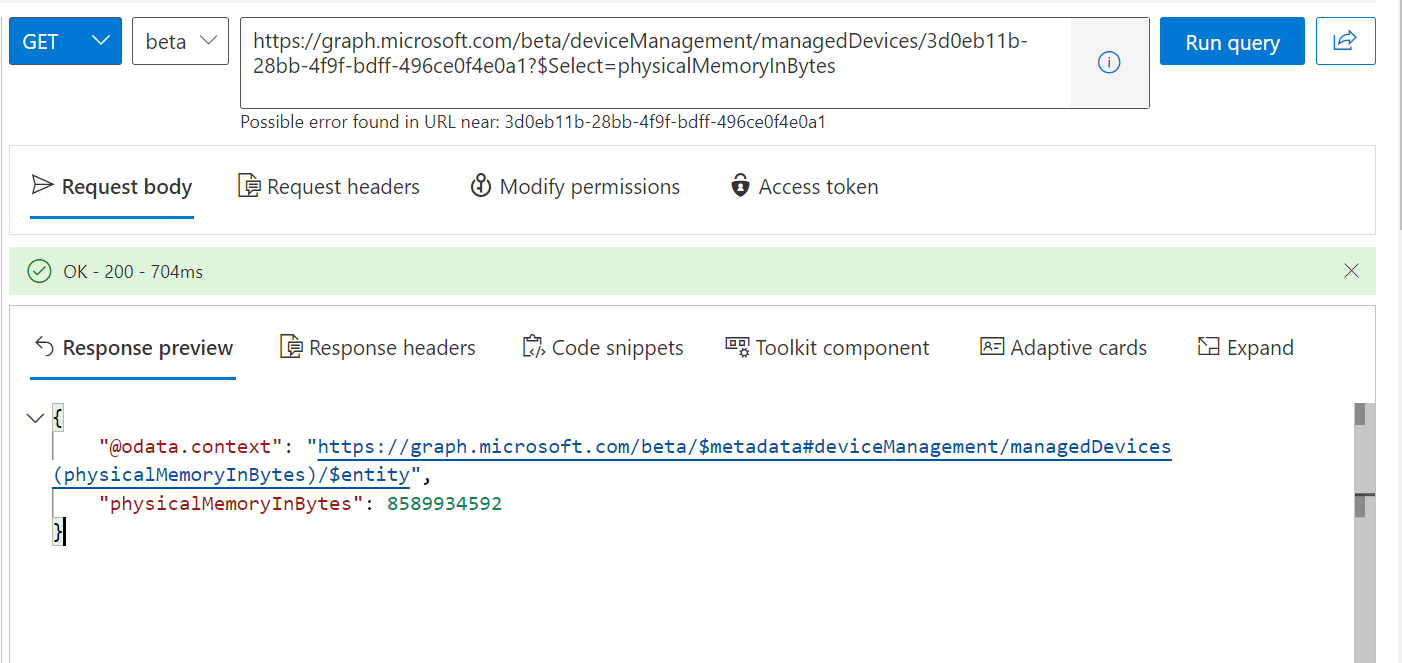Collapse the JSON response root object
The width and height of the screenshot is (1402, 663).
[x=35, y=418]
